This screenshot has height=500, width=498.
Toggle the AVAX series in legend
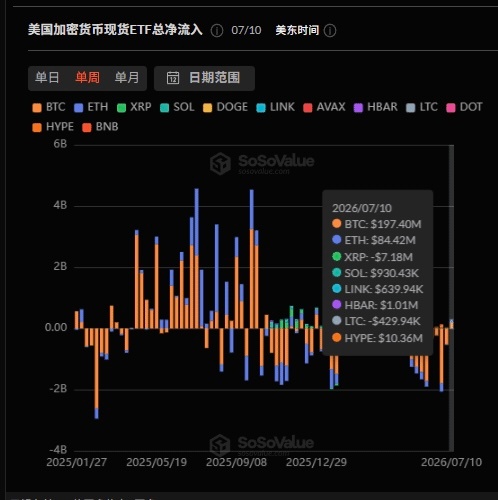[324, 107]
